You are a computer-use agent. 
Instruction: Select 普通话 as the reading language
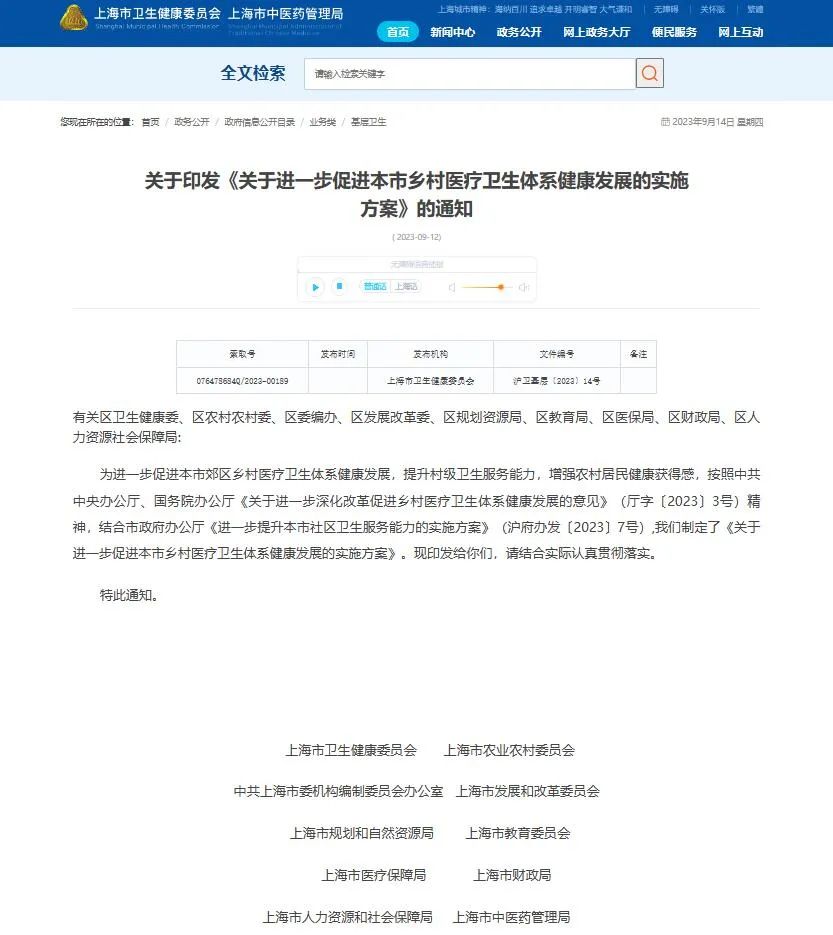tap(375, 287)
